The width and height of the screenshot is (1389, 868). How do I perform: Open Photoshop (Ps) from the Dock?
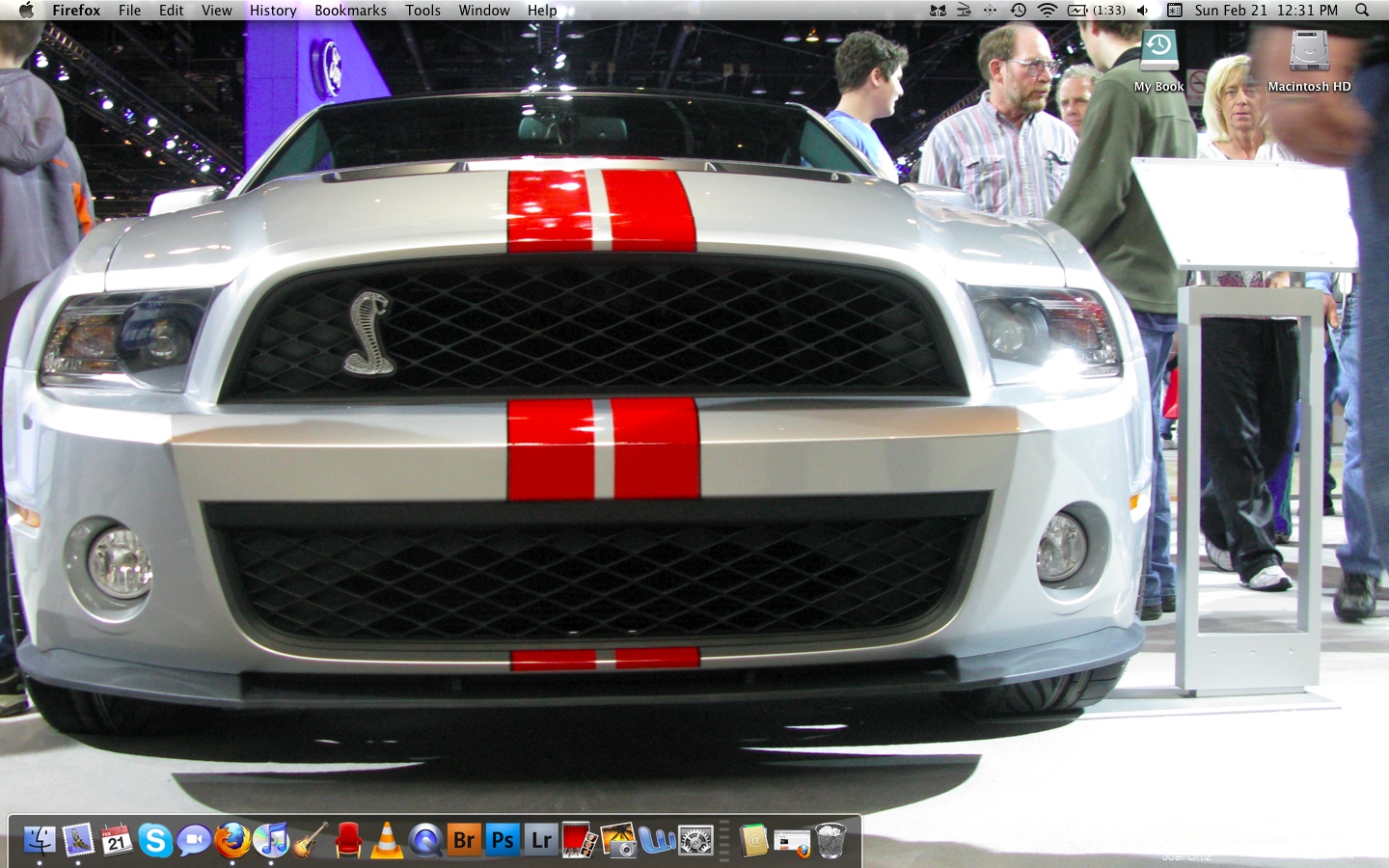point(503,840)
